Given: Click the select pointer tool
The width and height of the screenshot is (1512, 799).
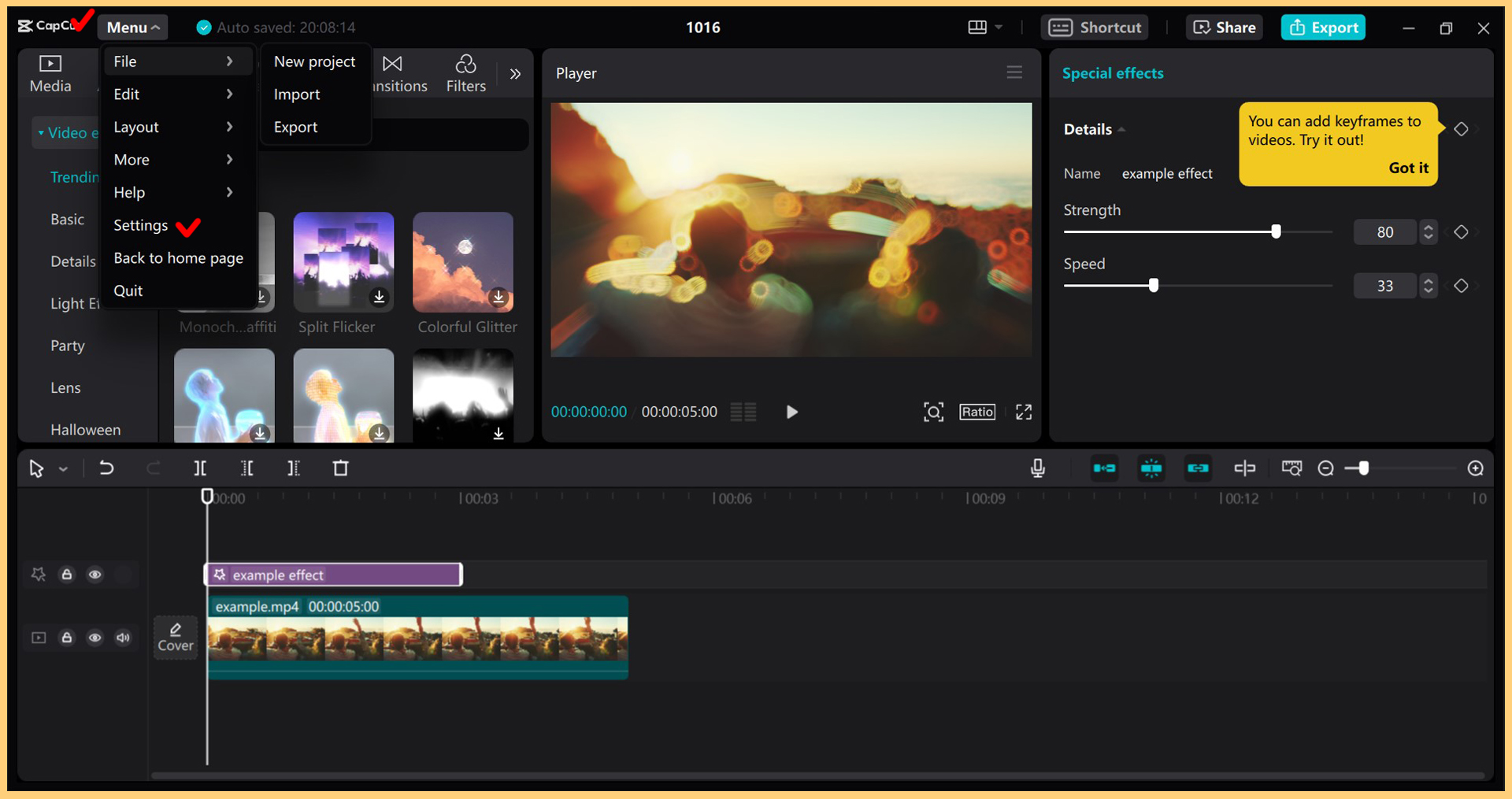Looking at the screenshot, I should coord(36,469).
